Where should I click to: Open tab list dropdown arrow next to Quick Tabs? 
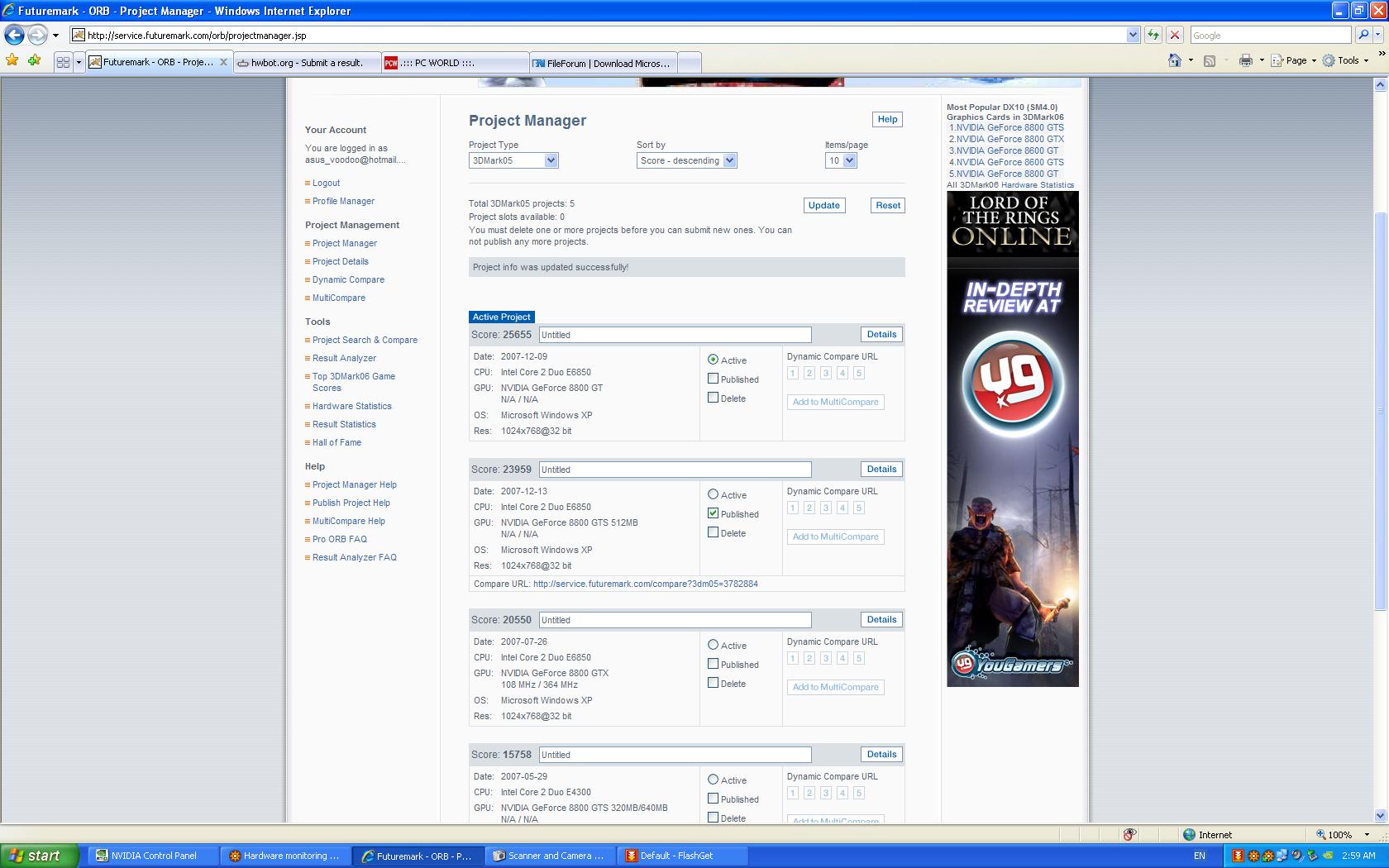79,62
